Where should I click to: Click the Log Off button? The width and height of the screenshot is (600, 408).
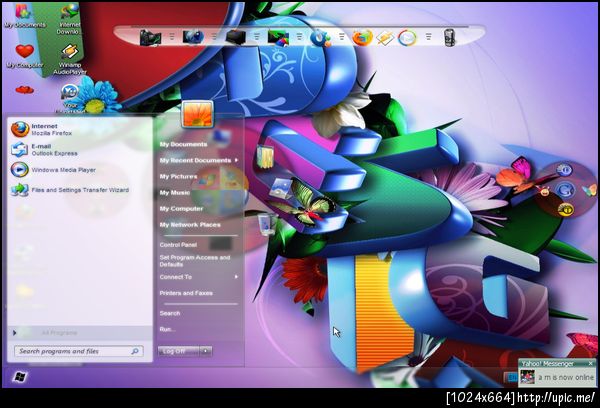click(178, 351)
